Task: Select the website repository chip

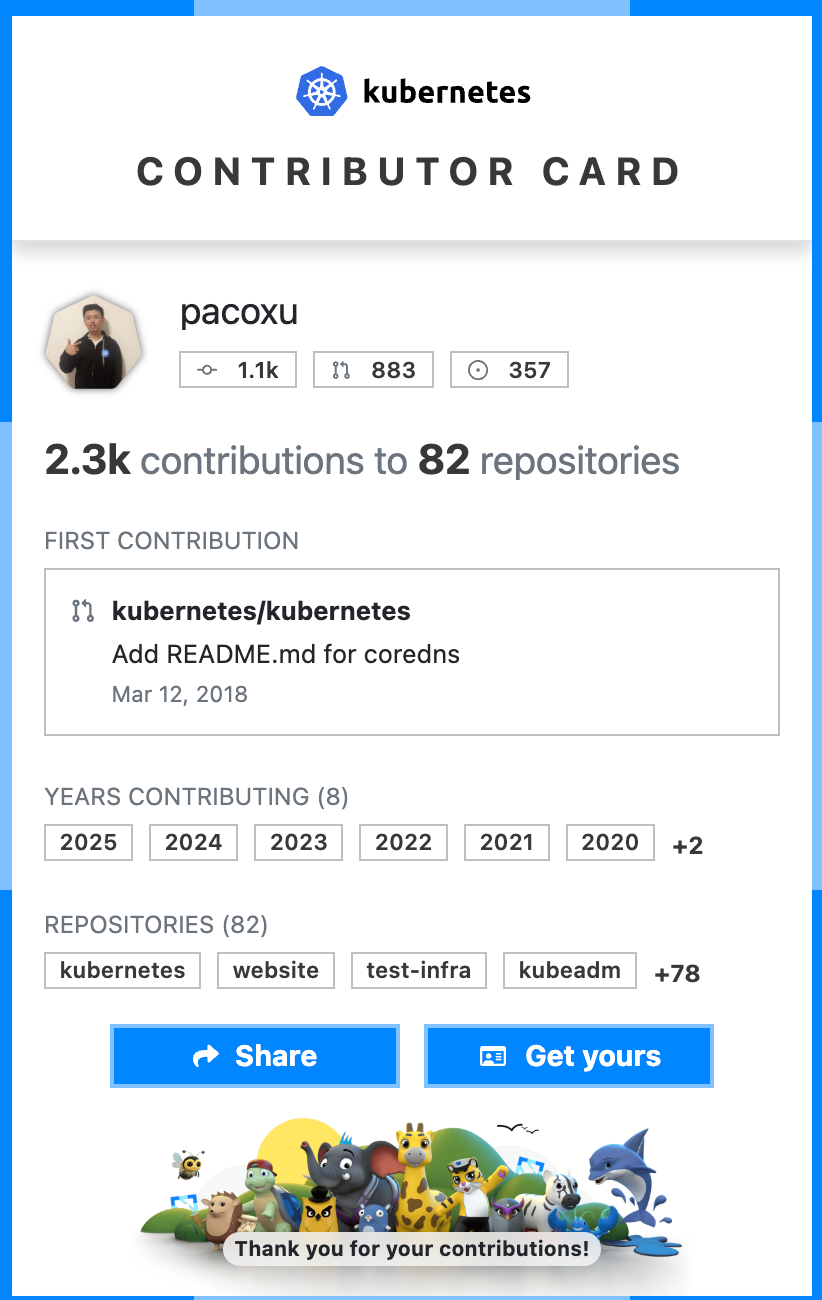Action: point(276,970)
